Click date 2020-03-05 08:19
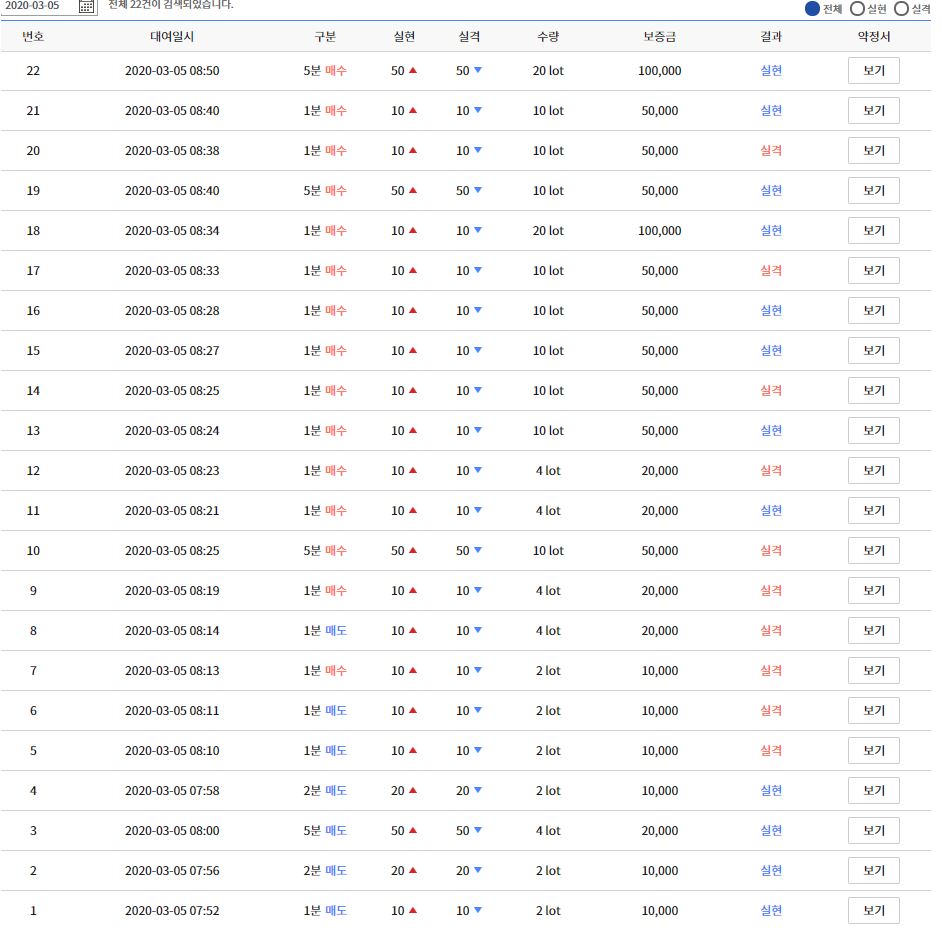This screenshot has height=928, width=942. coord(172,590)
